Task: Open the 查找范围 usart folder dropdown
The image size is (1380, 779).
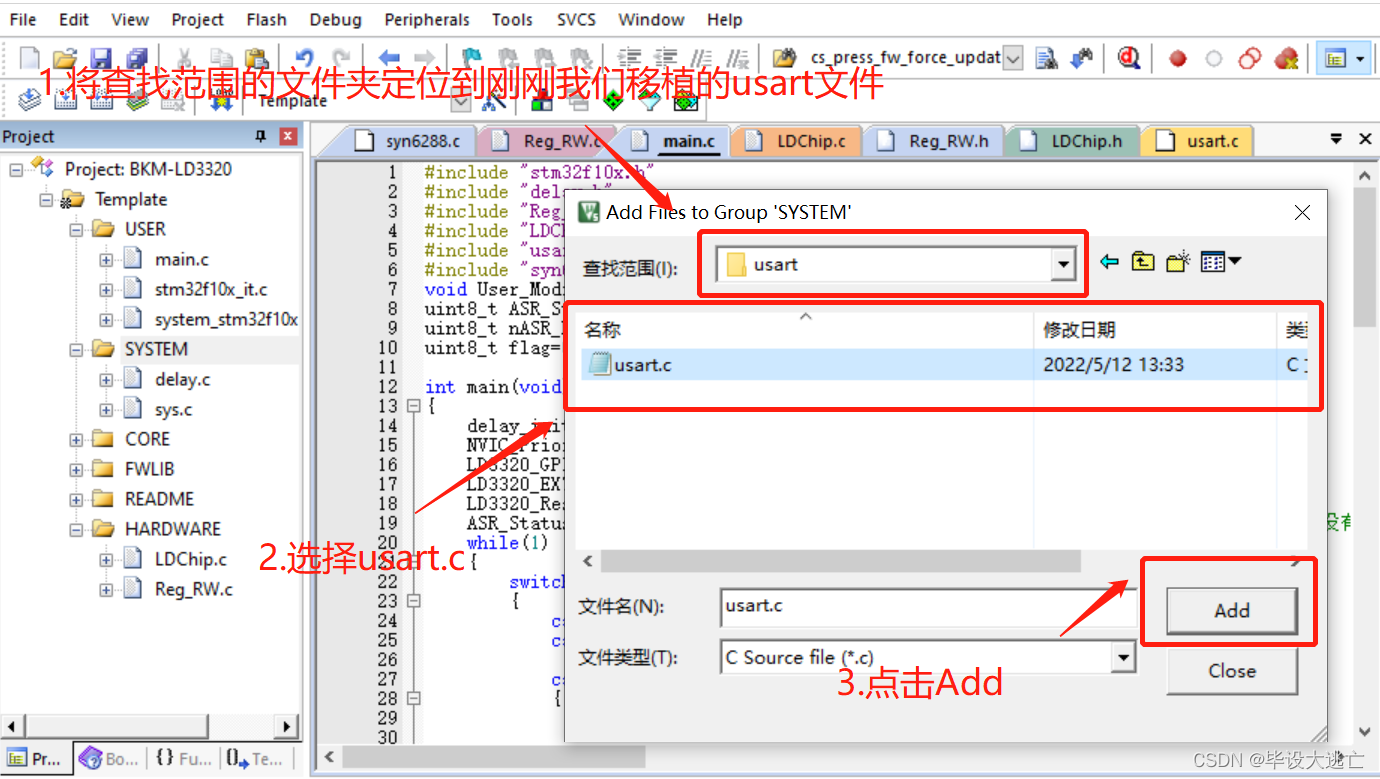Action: [x=1062, y=265]
